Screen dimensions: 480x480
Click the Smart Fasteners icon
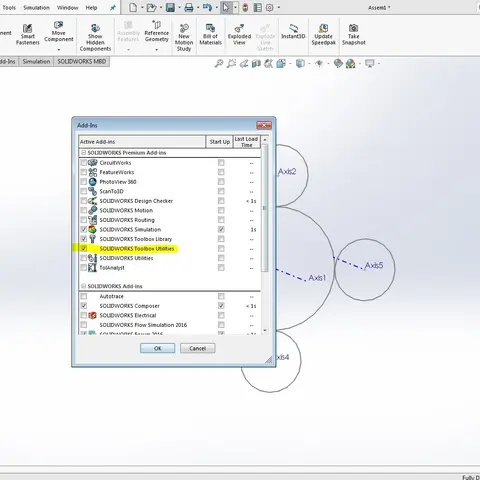28,28
